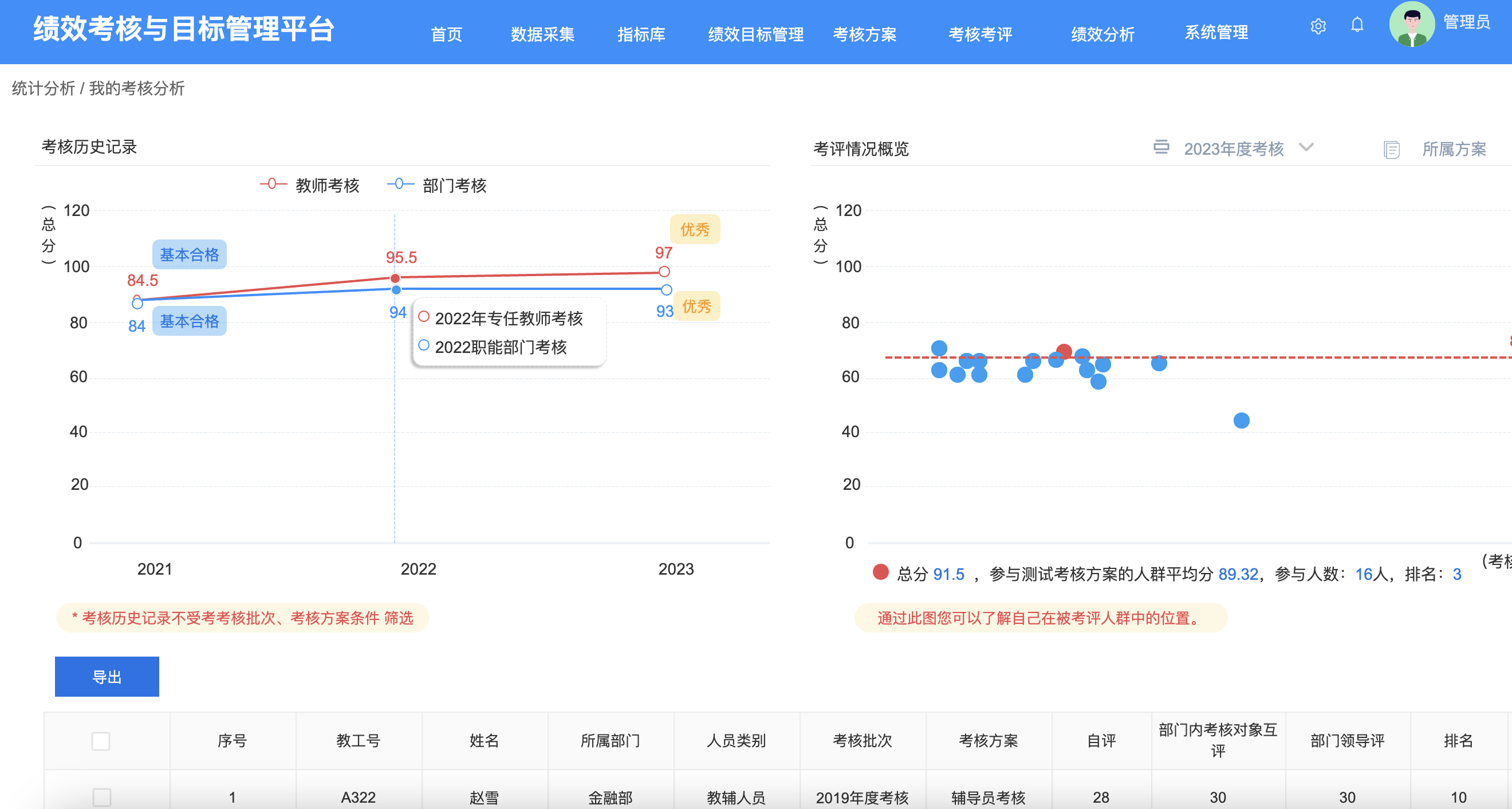Click the 导出 export button

(107, 676)
